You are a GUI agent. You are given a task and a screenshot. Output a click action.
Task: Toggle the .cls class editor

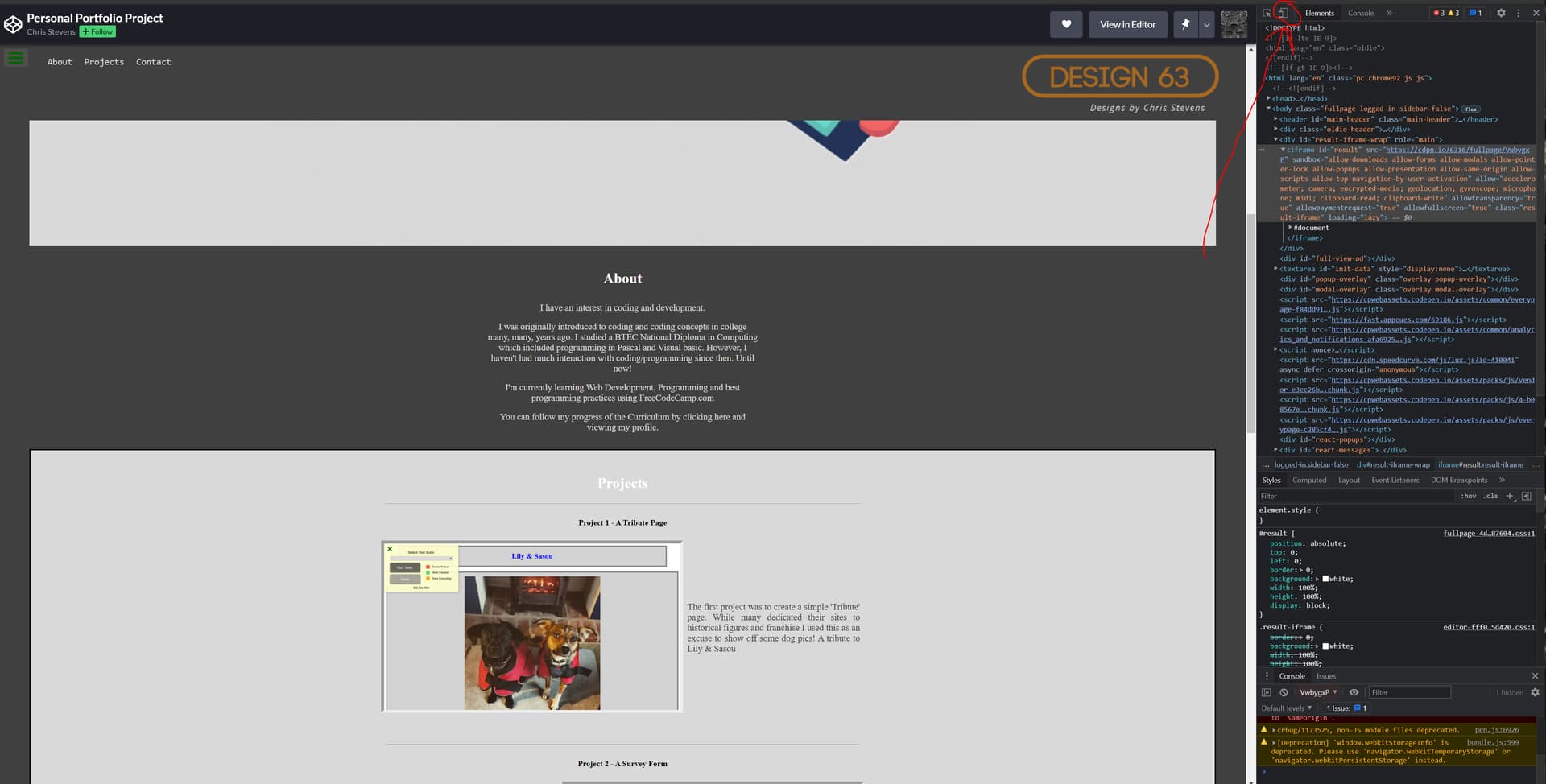1491,496
